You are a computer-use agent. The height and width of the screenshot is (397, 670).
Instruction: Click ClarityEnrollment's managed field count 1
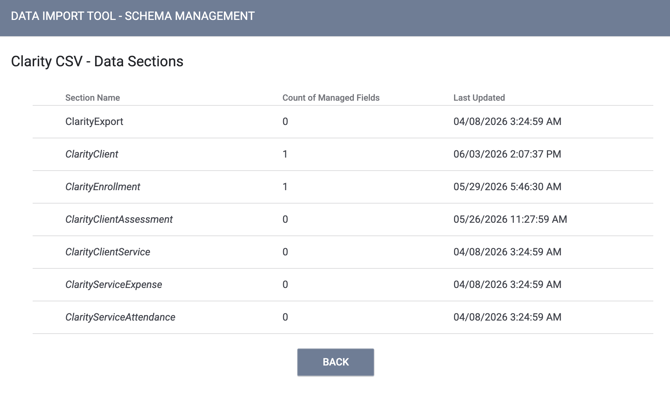pos(285,187)
